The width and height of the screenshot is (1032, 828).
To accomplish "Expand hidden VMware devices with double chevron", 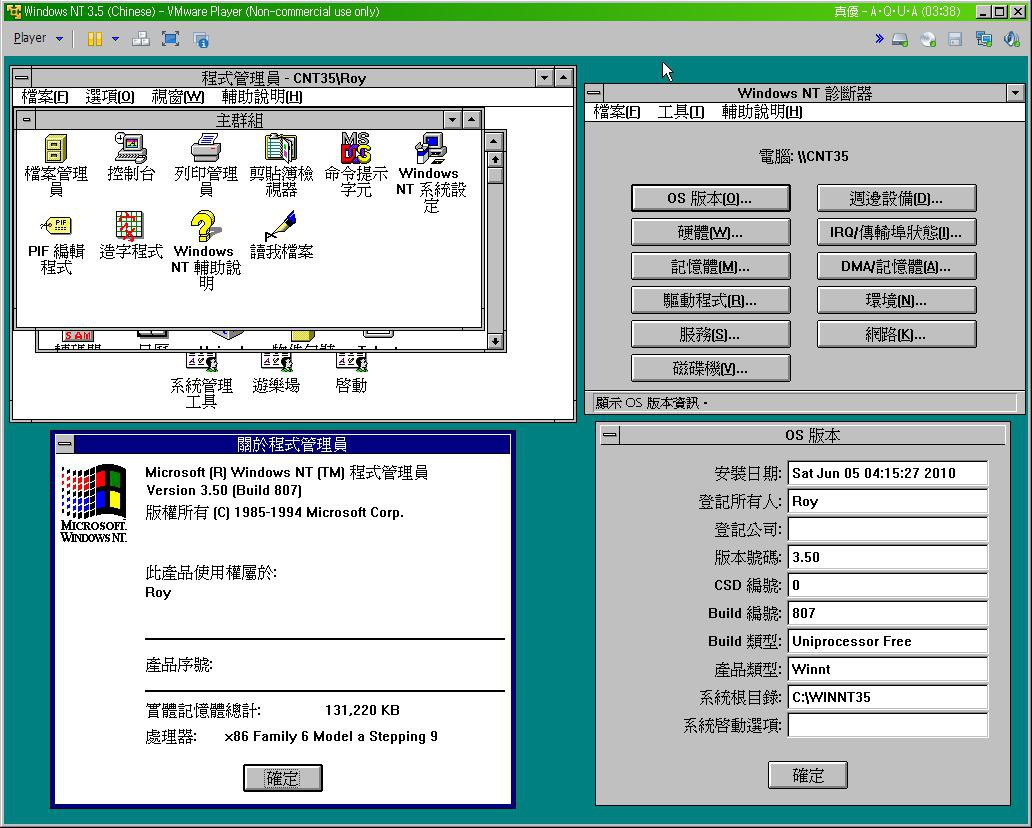I will (879, 39).
